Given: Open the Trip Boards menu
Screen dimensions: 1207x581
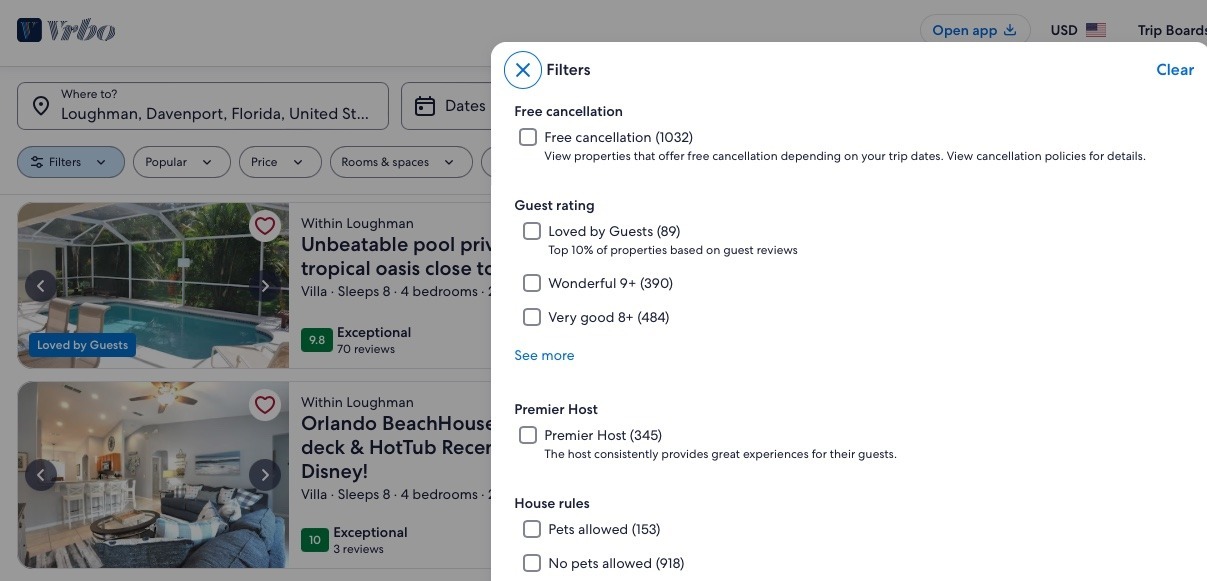Looking at the screenshot, I should click(x=1172, y=30).
